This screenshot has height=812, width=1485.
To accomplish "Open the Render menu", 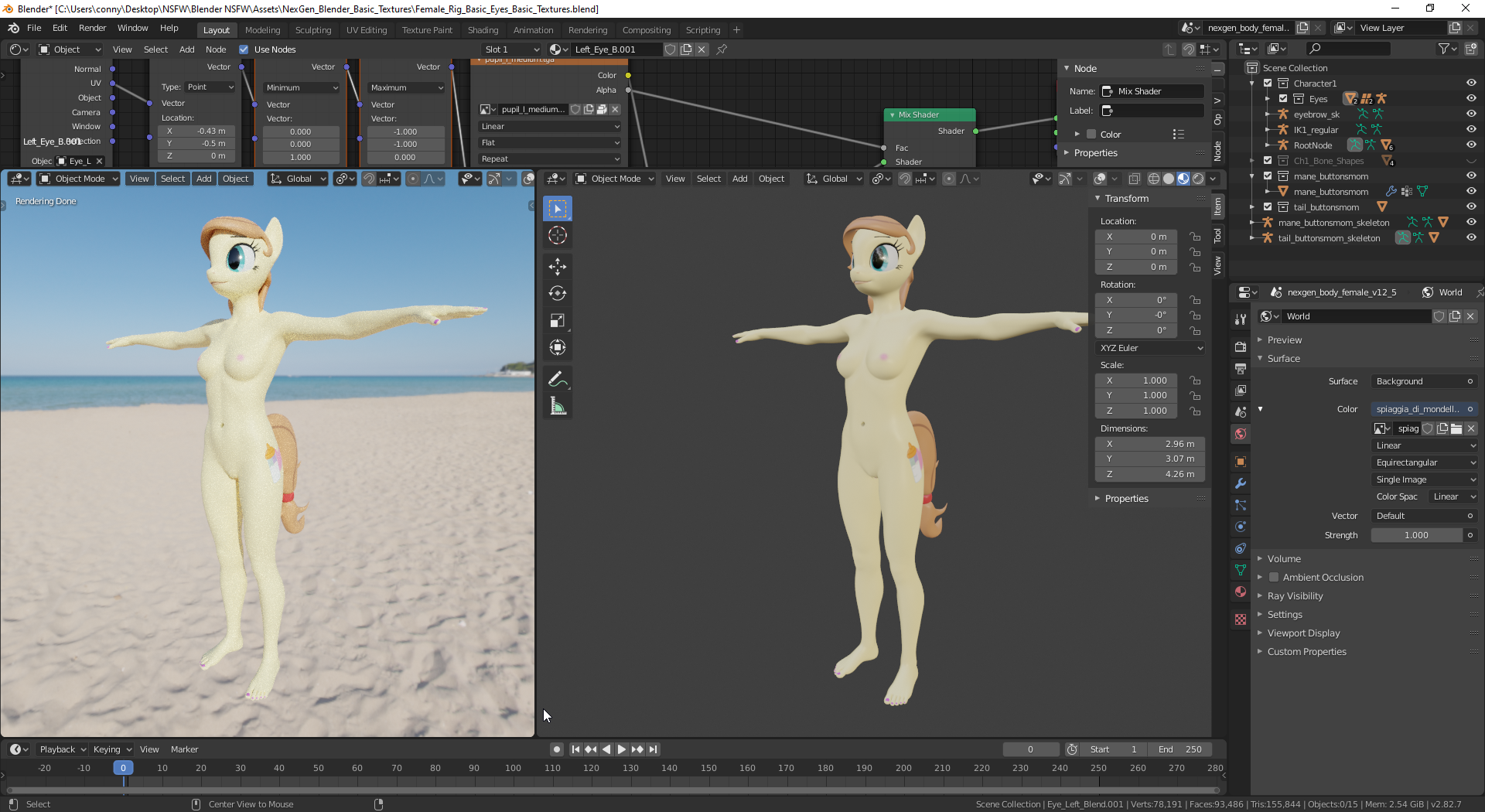I will pyautogui.click(x=93, y=28).
